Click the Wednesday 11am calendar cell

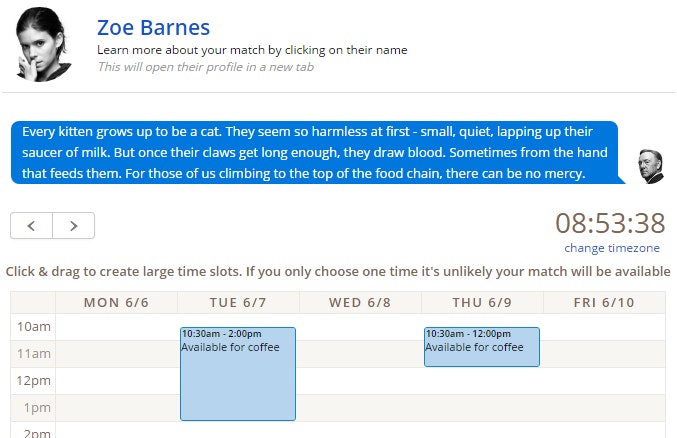pos(360,354)
